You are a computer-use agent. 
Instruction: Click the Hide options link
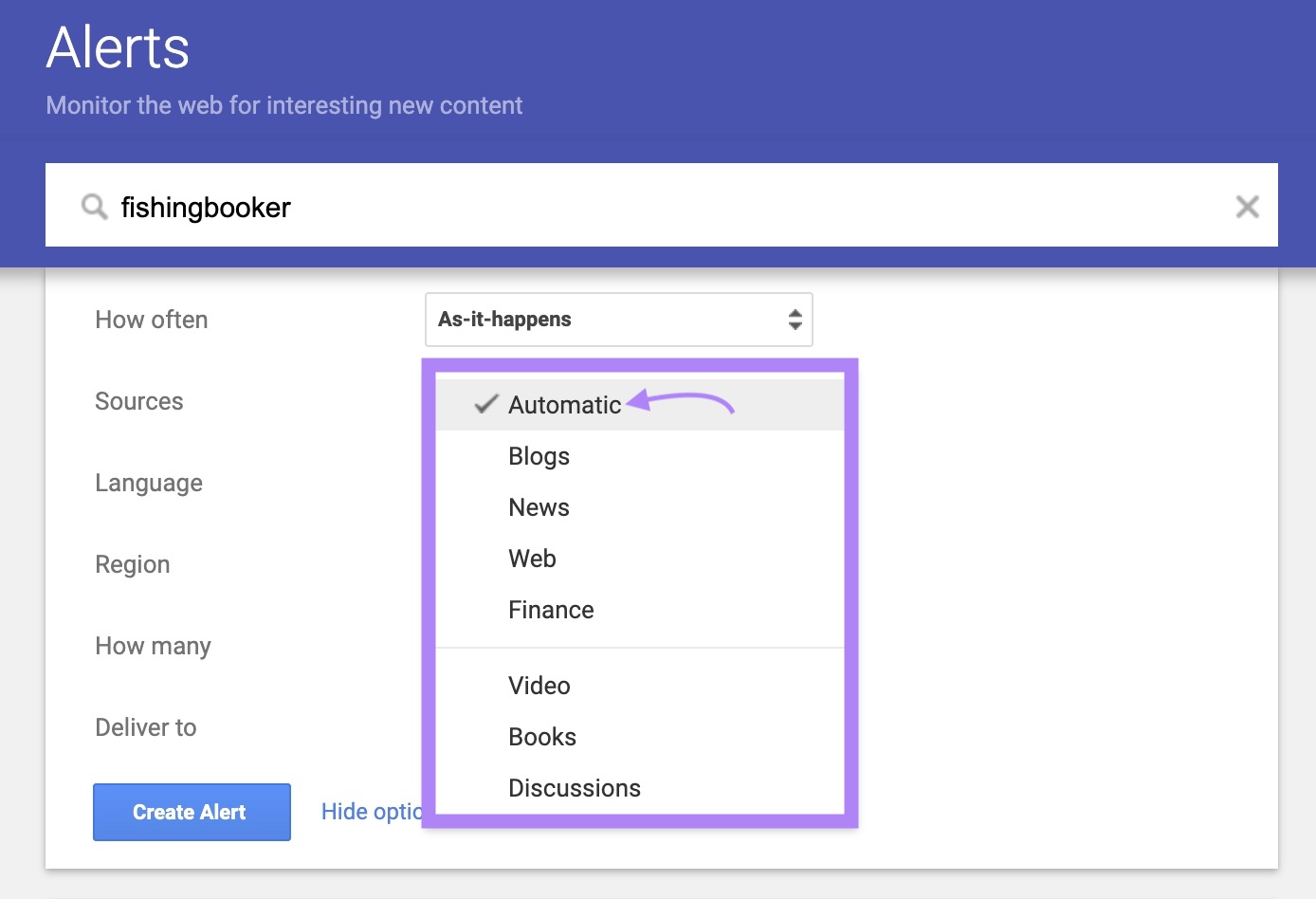click(374, 812)
